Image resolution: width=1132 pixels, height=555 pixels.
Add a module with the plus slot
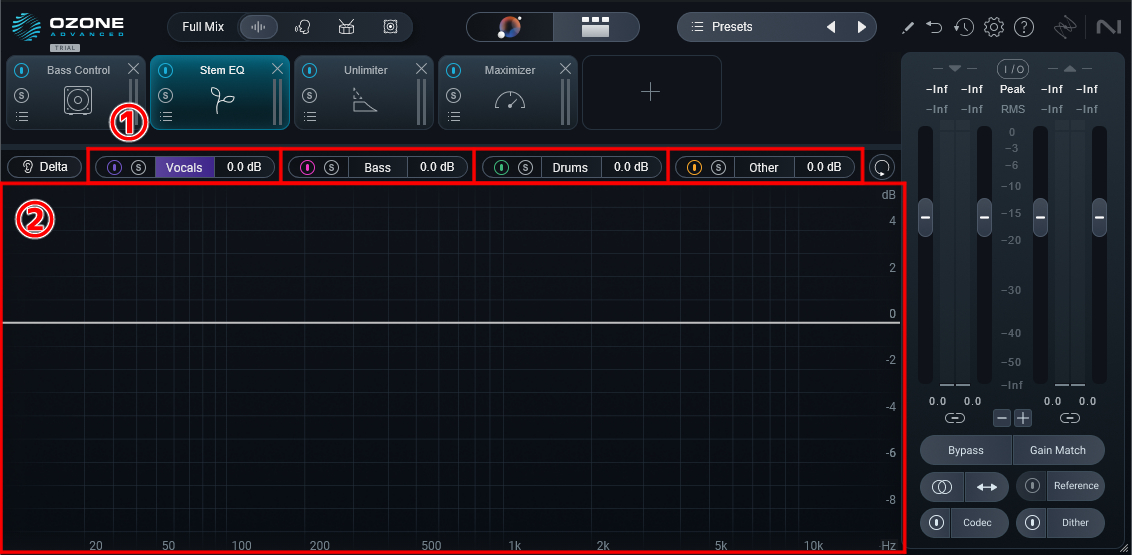(651, 92)
